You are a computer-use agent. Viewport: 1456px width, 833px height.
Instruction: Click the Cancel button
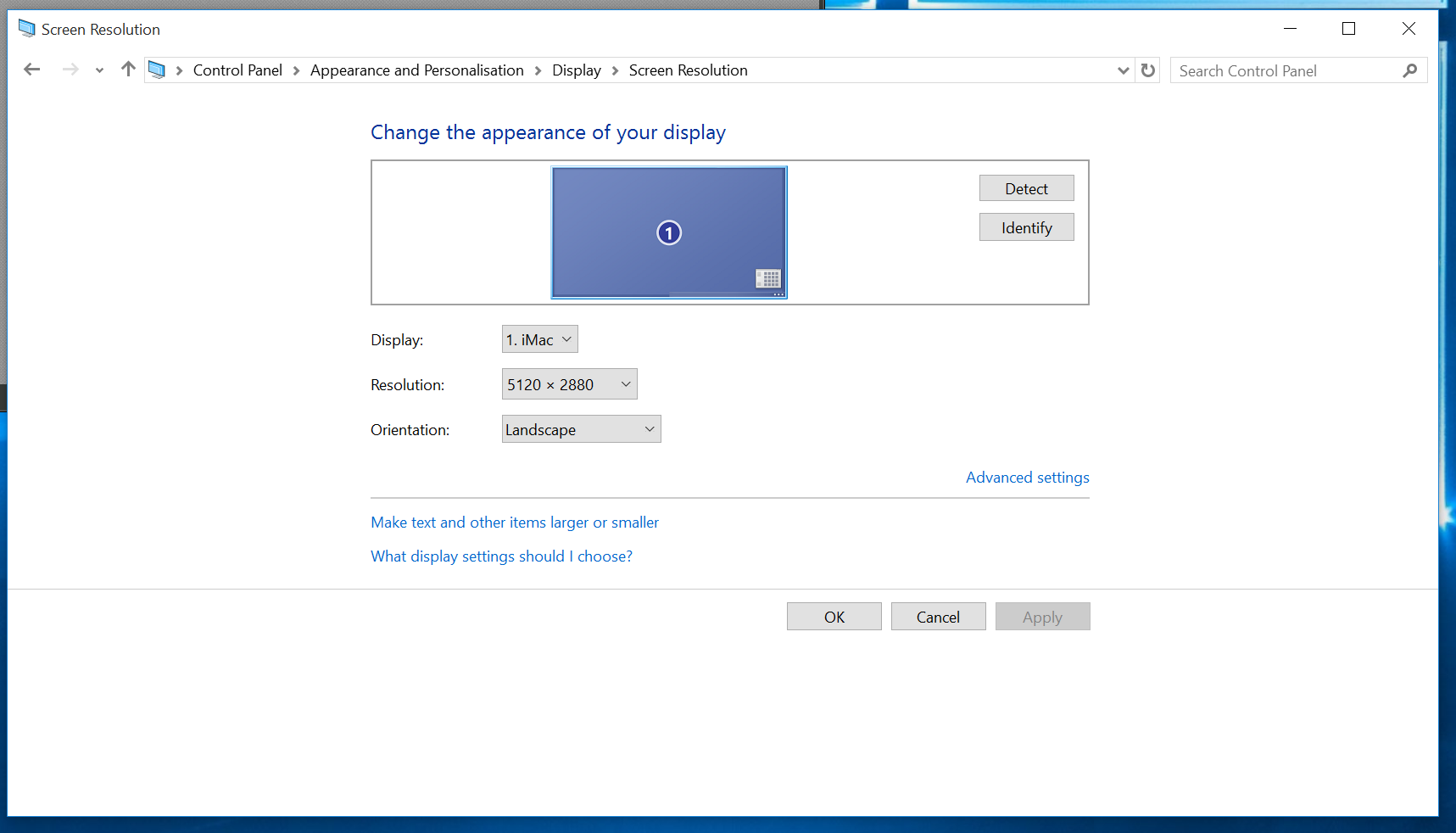click(x=939, y=617)
